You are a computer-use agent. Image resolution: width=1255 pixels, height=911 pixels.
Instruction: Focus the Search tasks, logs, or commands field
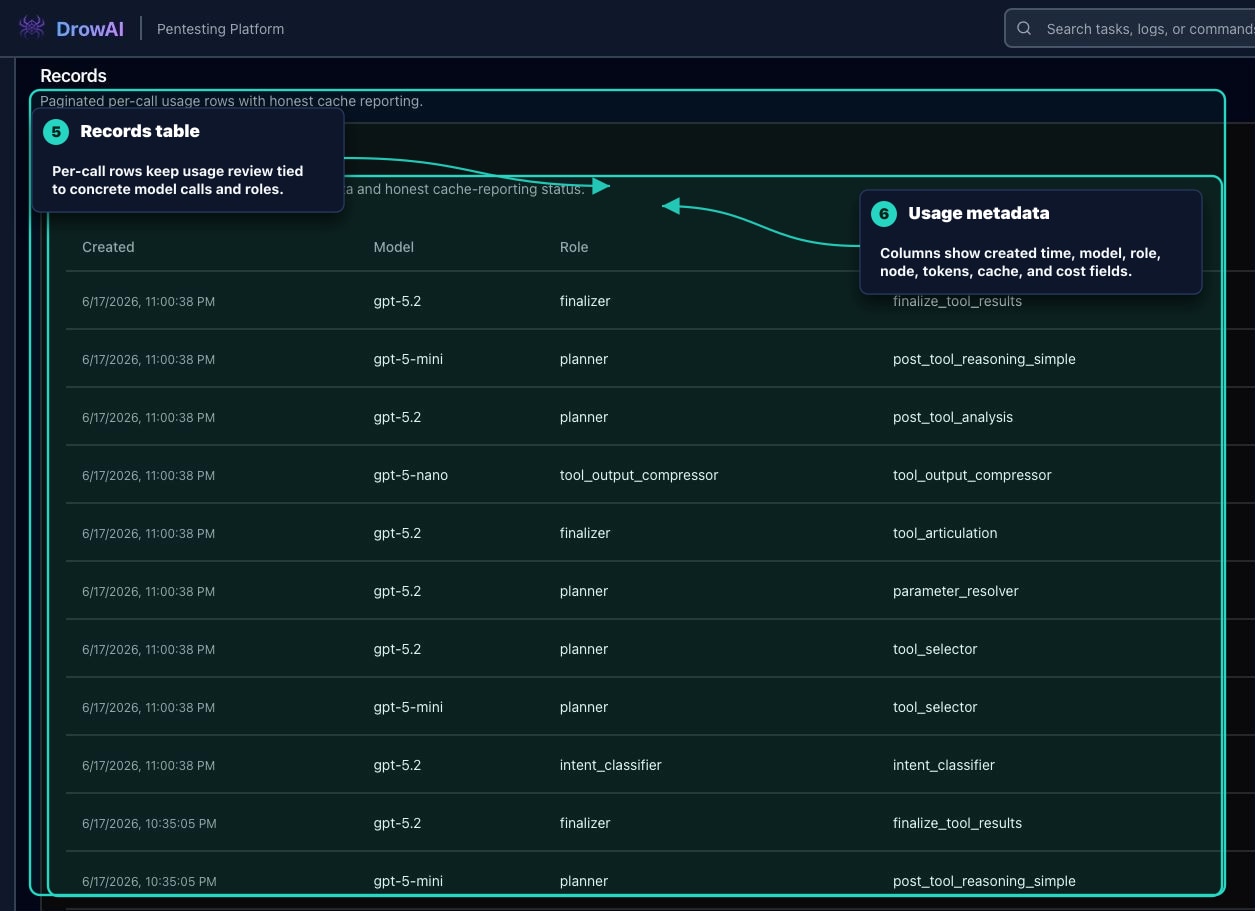tap(1130, 29)
